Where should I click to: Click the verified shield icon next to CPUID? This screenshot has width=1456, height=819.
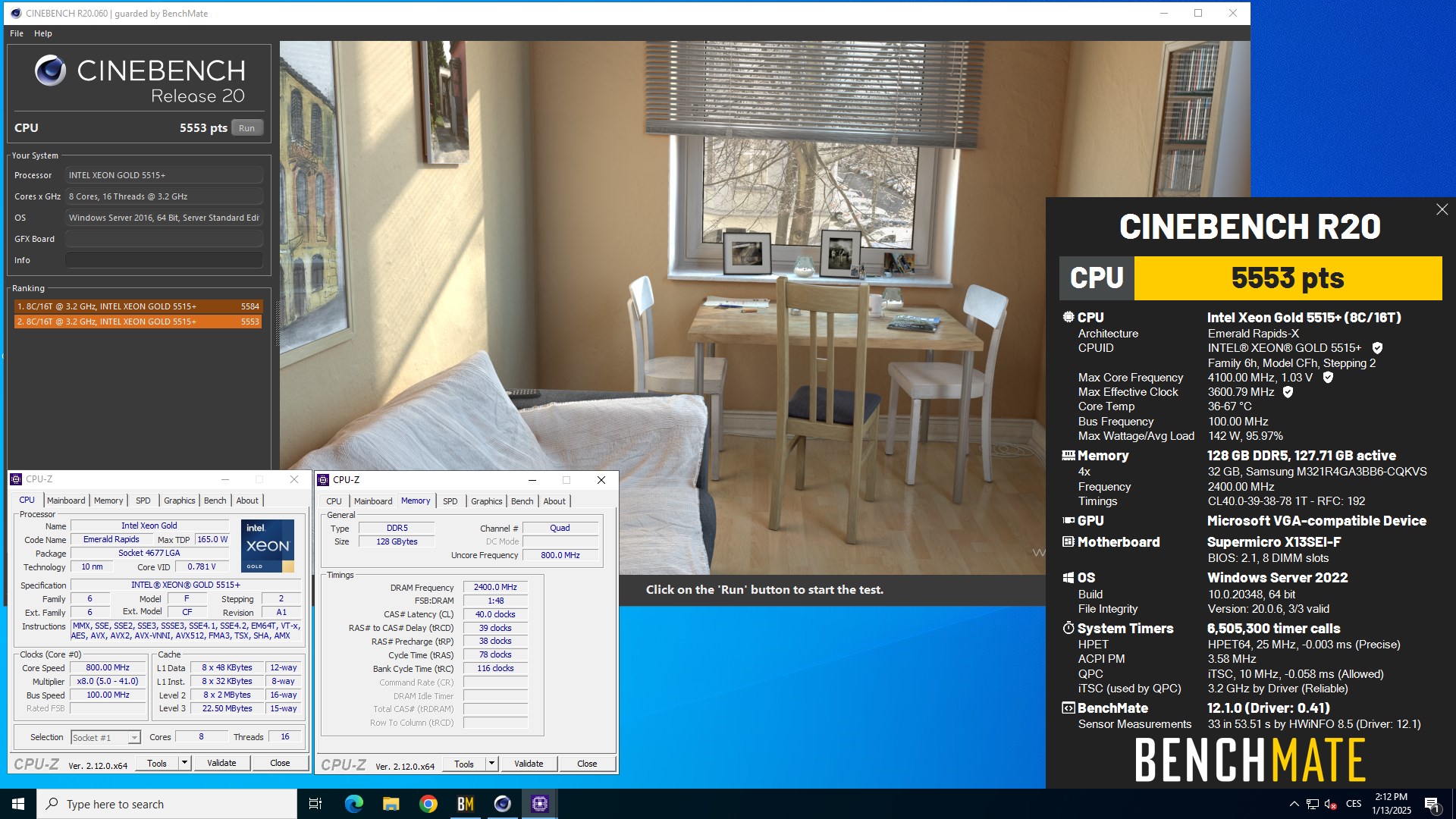click(x=1377, y=348)
